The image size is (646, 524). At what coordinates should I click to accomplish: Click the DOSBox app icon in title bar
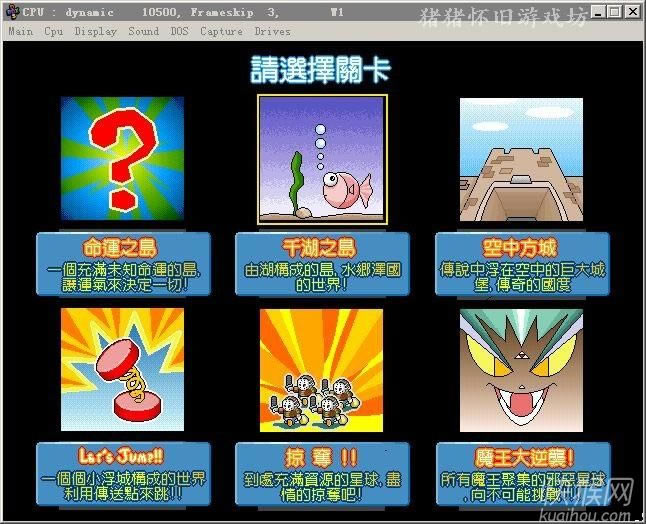pyautogui.click(x=11, y=12)
